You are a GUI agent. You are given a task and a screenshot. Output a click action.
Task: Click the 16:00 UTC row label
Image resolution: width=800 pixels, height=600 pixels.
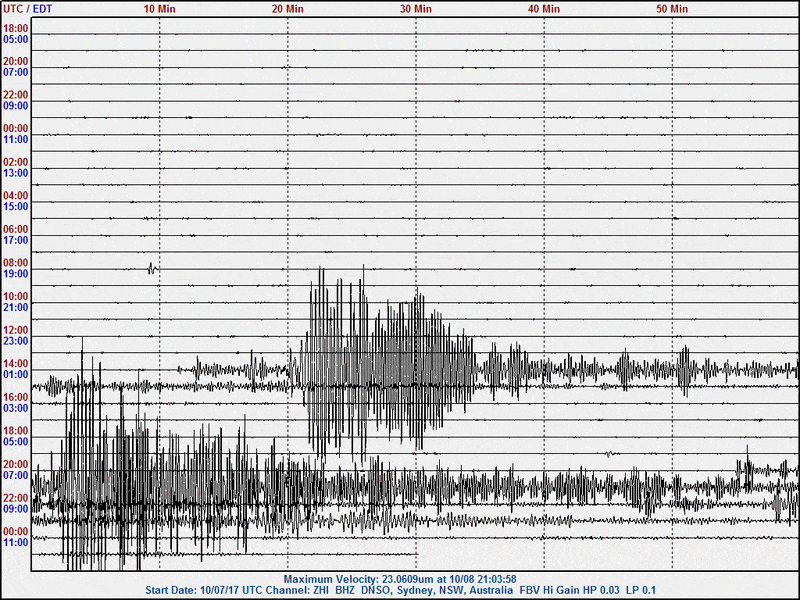(x=15, y=397)
